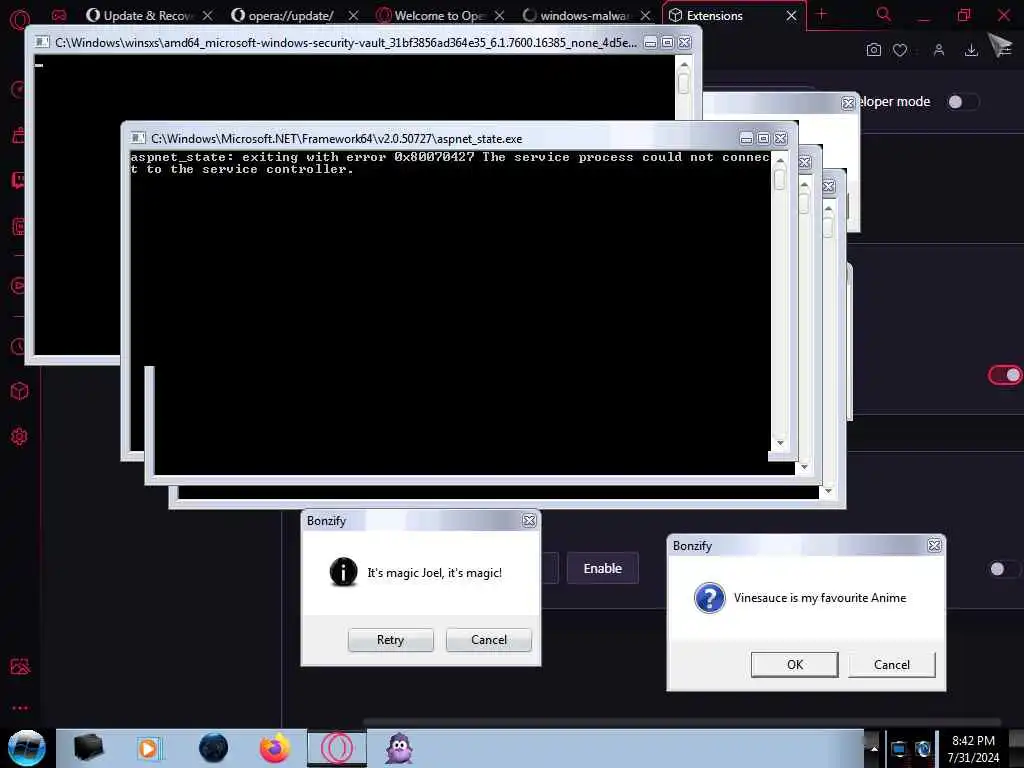Click the info icon in Bonzify dialog
1024x768 pixels.
(344, 572)
